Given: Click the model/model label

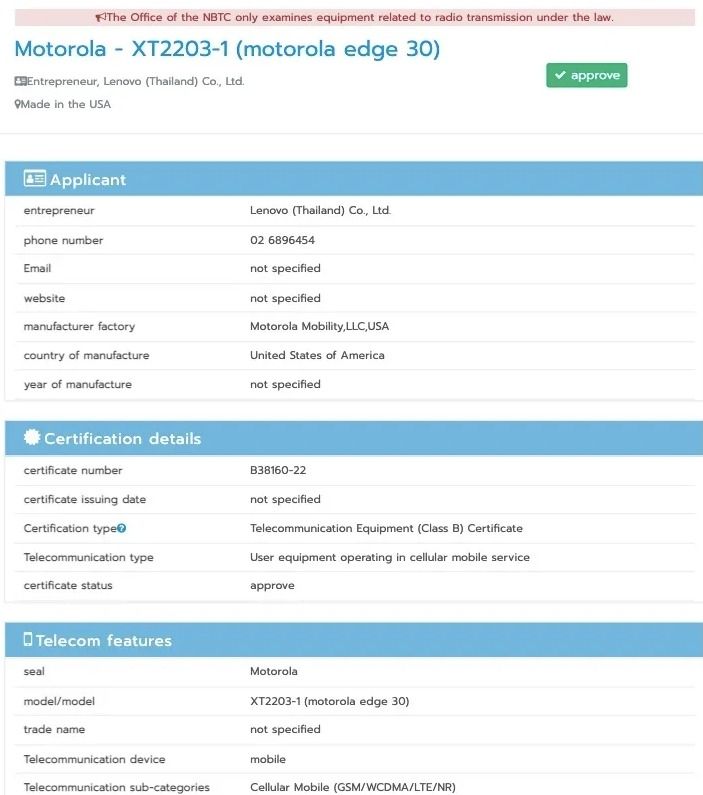Looking at the screenshot, I should point(59,701).
